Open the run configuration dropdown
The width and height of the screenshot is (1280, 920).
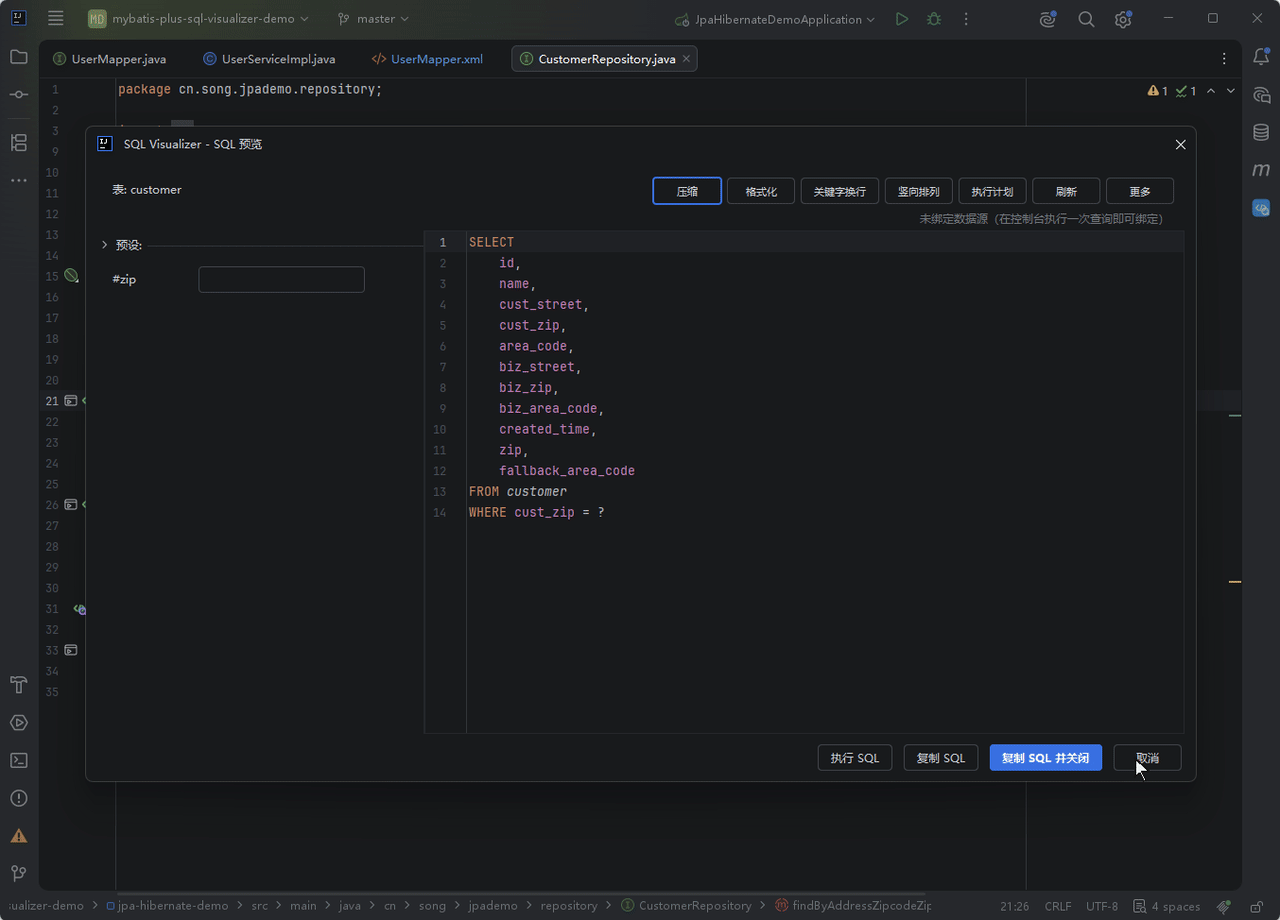pyautogui.click(x=775, y=19)
